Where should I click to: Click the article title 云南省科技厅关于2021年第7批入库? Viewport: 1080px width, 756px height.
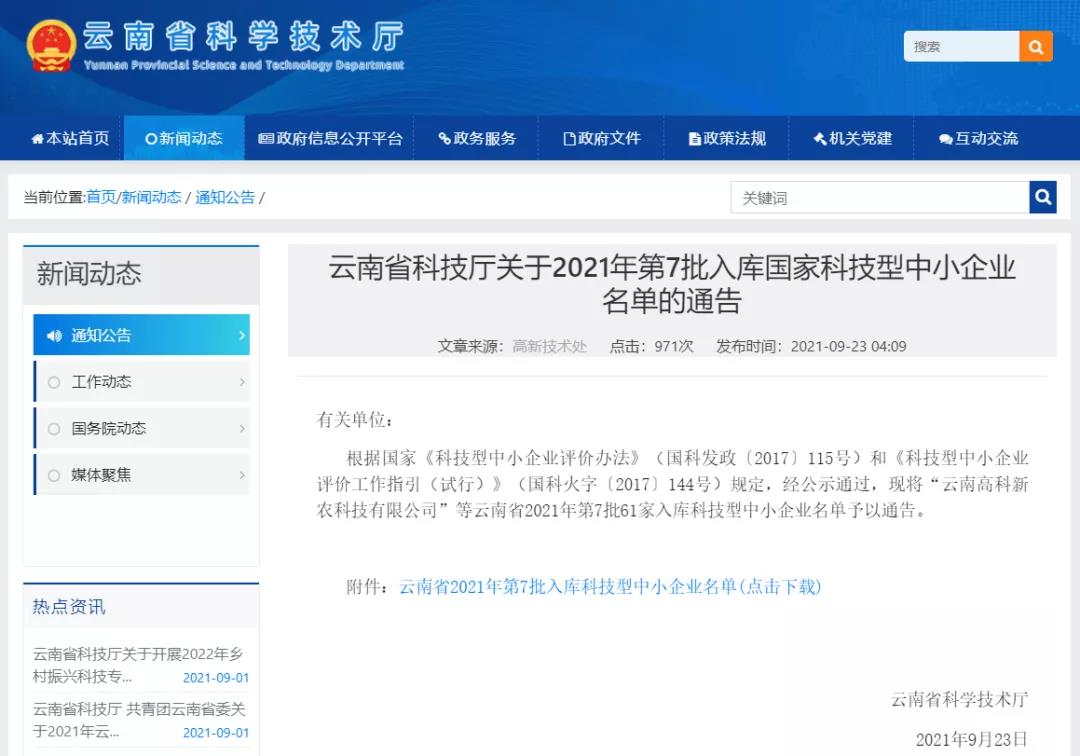click(672, 284)
